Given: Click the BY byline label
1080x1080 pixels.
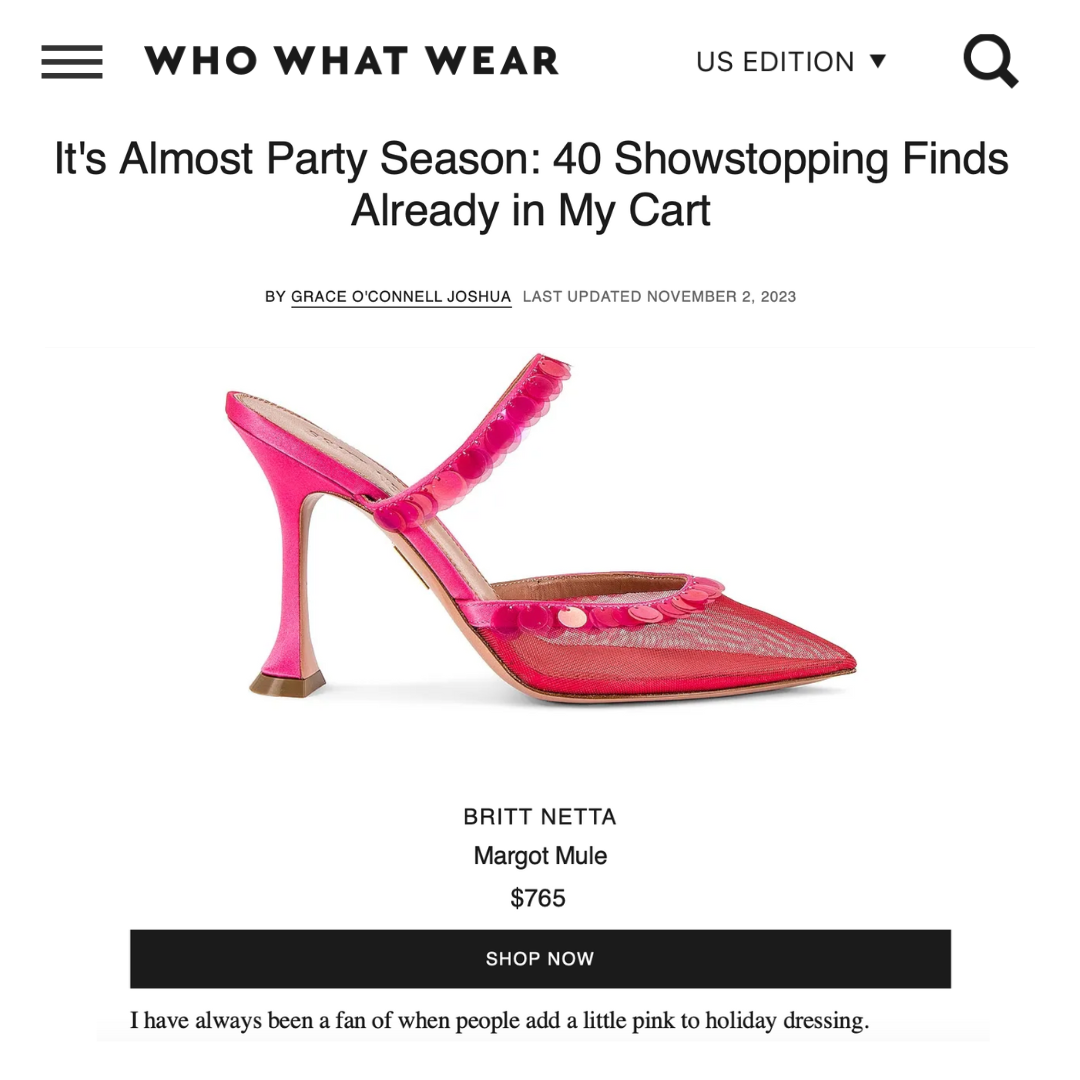Looking at the screenshot, I should (x=275, y=297).
